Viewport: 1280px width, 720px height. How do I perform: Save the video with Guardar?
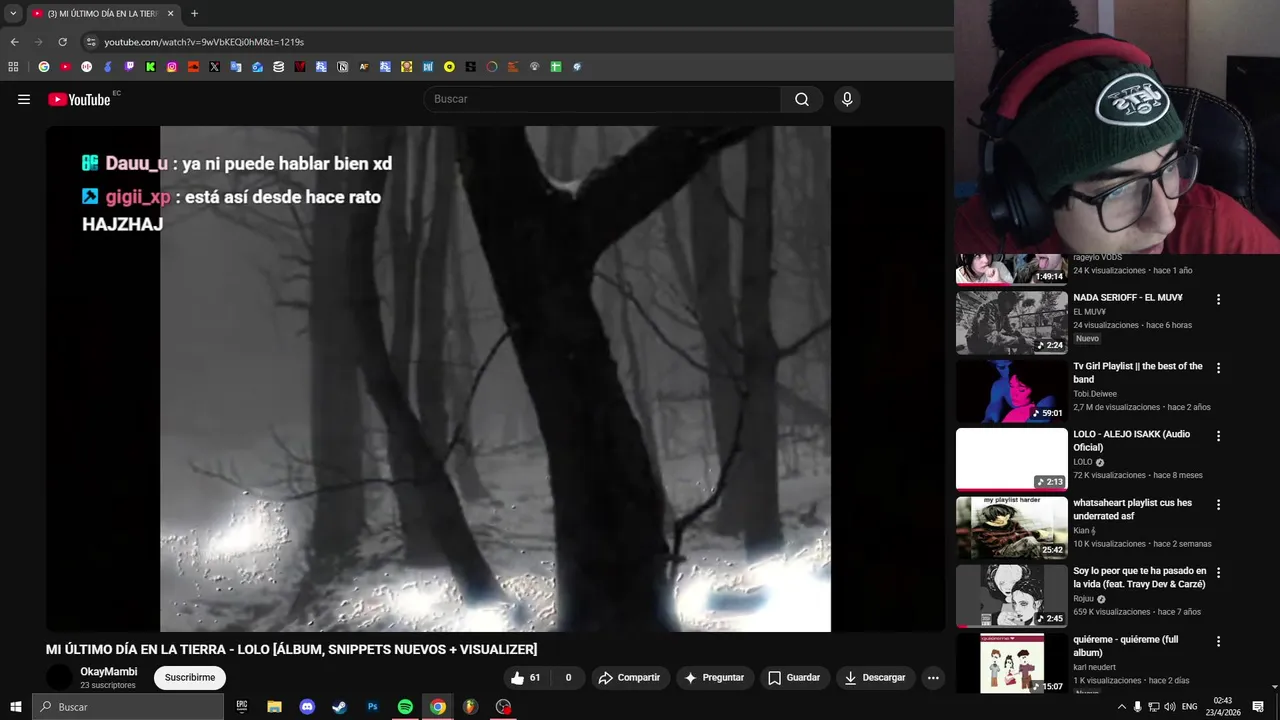coord(794,678)
